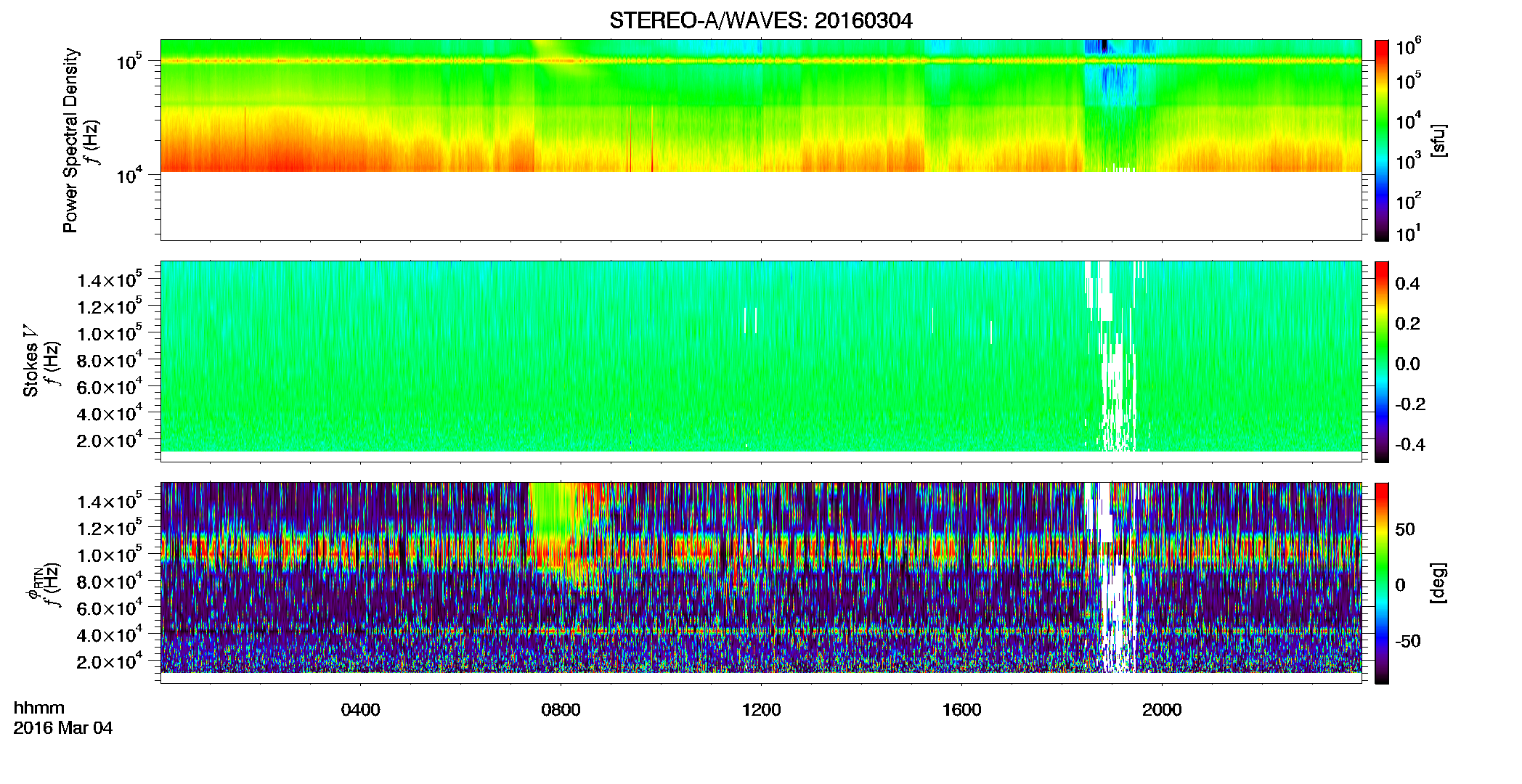This screenshot has width=1522, height=784.
Task: Click the 2016 Mar 04 date label
Action: [63, 728]
